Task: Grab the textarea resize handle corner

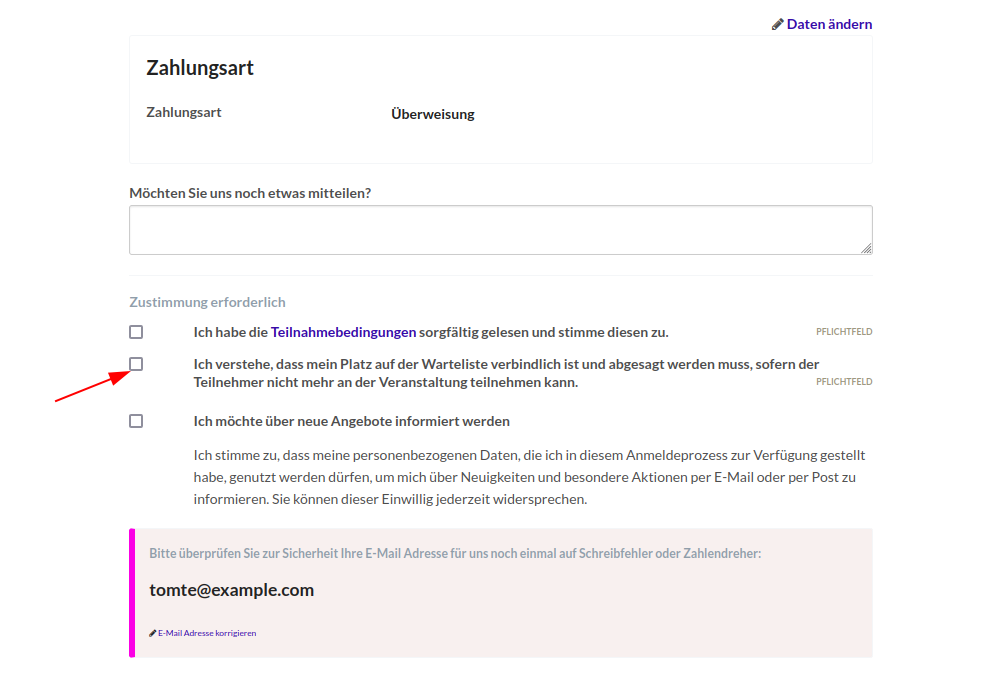Action: (866, 249)
